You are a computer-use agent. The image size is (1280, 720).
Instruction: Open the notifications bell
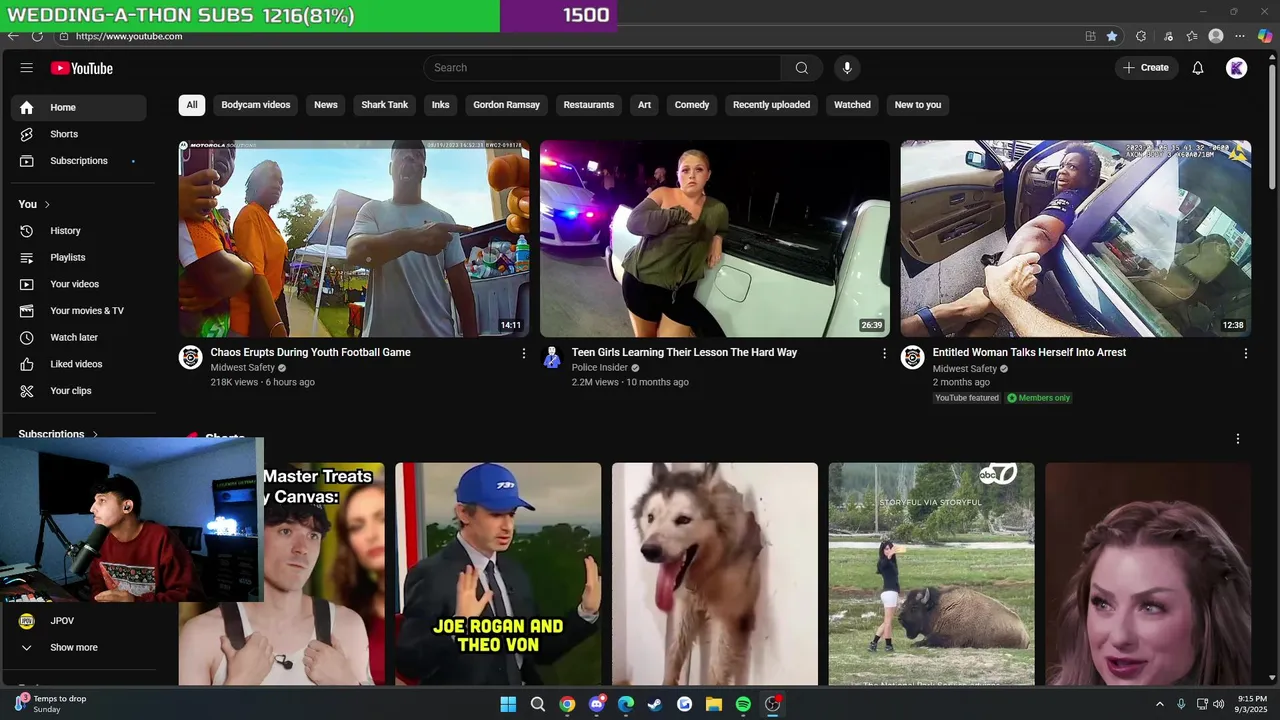point(1198,68)
